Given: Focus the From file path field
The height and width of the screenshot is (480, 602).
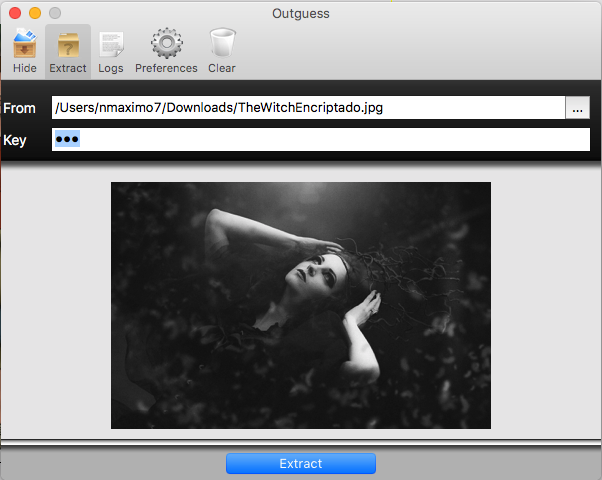Looking at the screenshot, I should point(308,107).
